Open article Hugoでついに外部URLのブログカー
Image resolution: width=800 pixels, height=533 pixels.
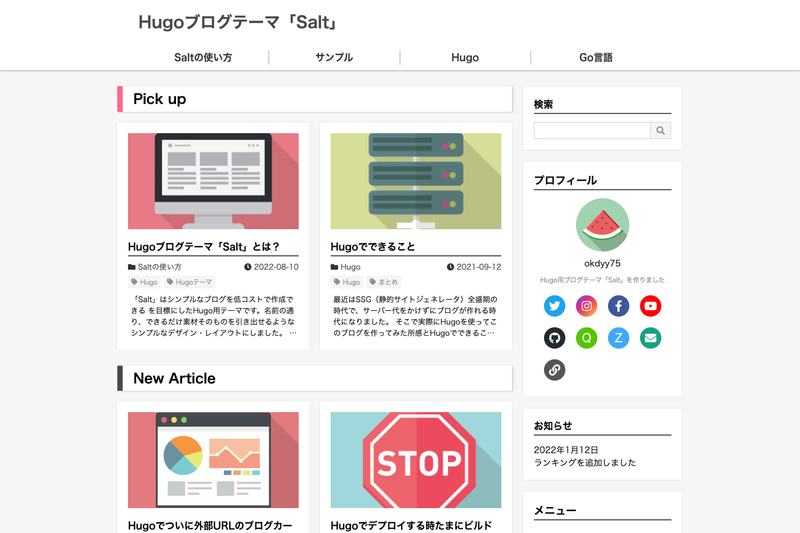210,525
